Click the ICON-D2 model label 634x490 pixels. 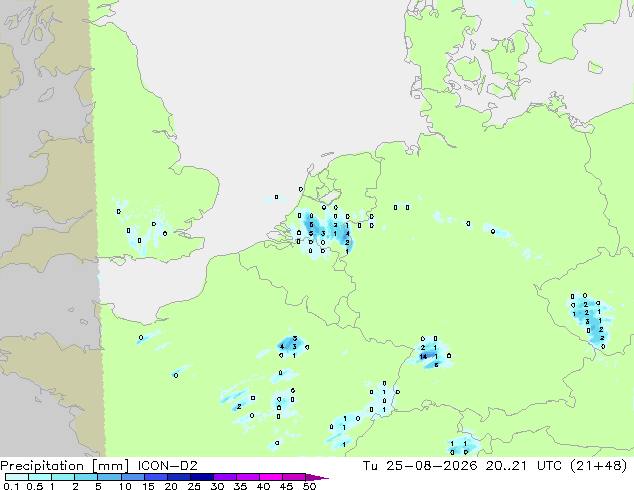pyautogui.click(x=167, y=466)
